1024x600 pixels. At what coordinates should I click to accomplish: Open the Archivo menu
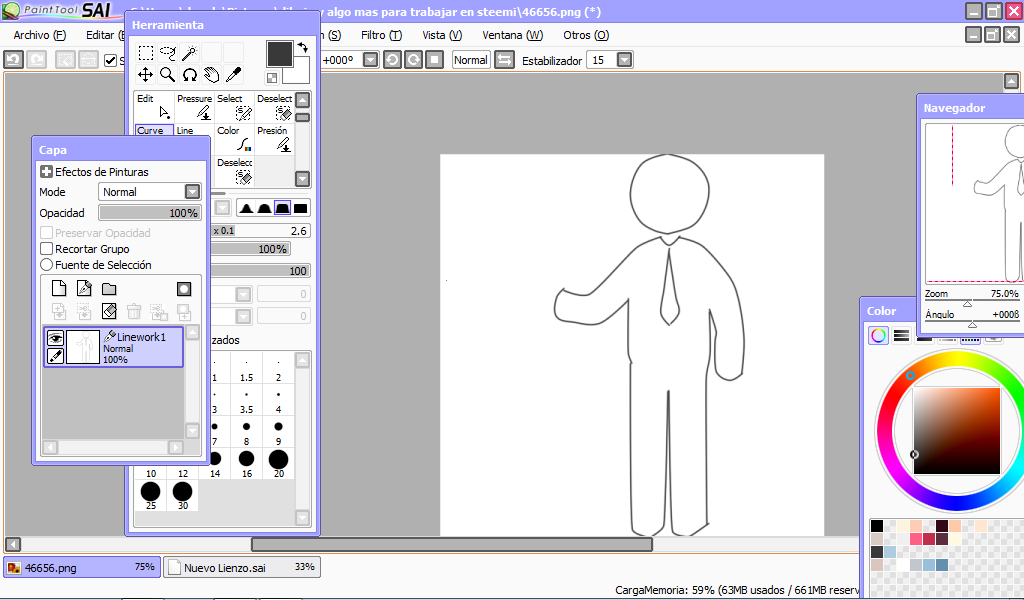pyautogui.click(x=39, y=35)
